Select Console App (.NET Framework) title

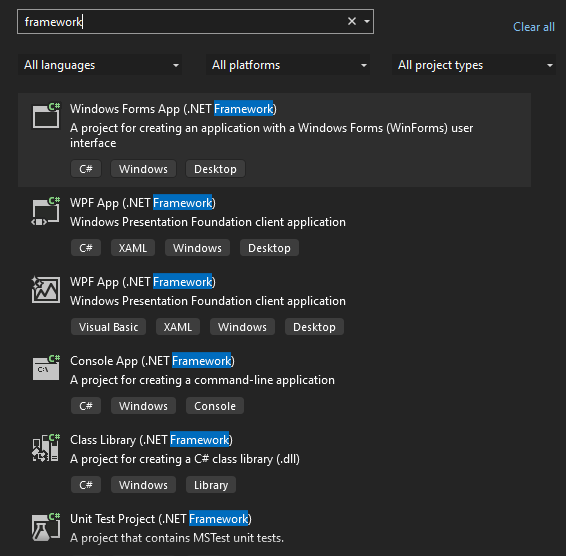(x=152, y=361)
